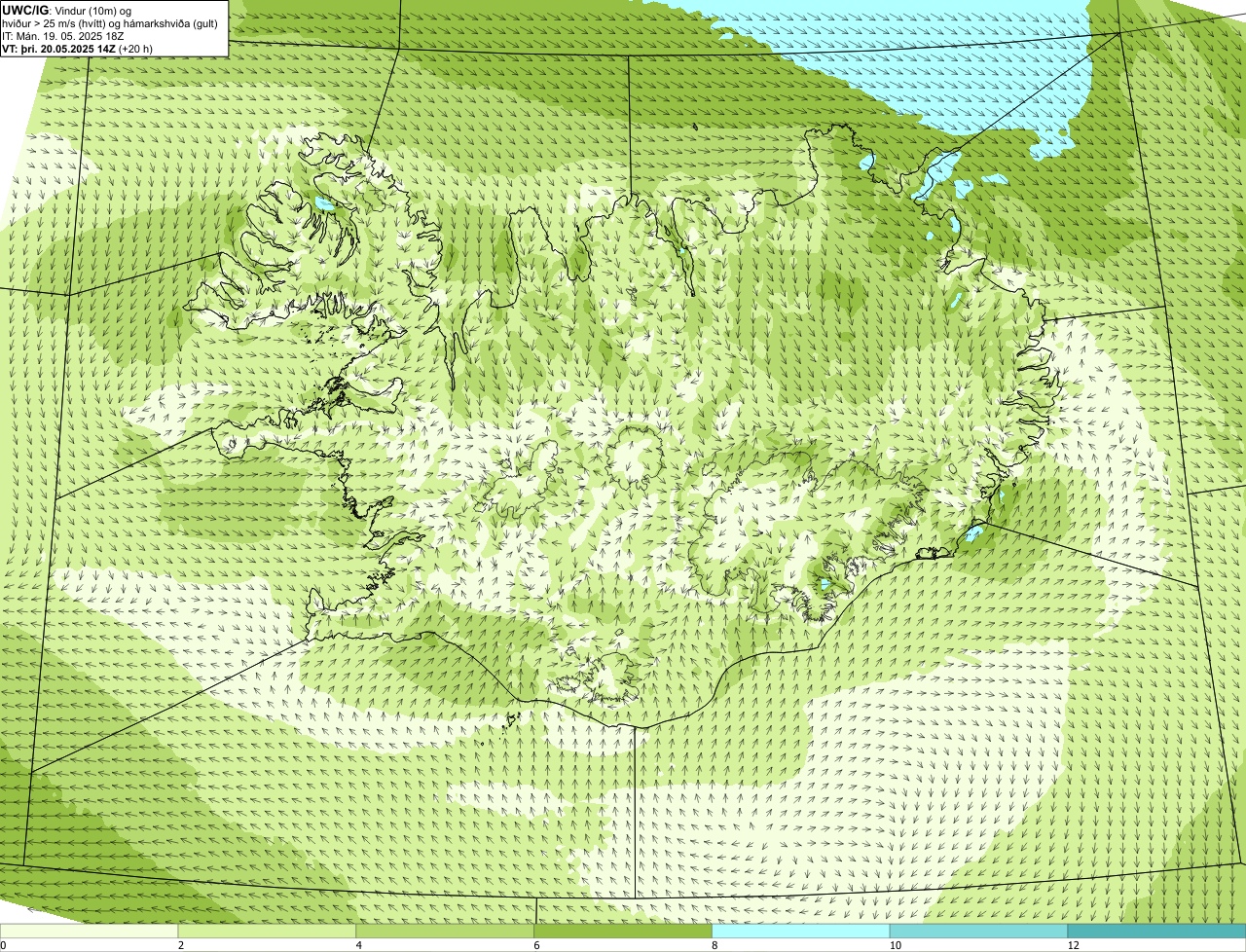The height and width of the screenshot is (952, 1246).
Task: Click the 8–10 m/s light cyan legend segment
Action: point(802,931)
